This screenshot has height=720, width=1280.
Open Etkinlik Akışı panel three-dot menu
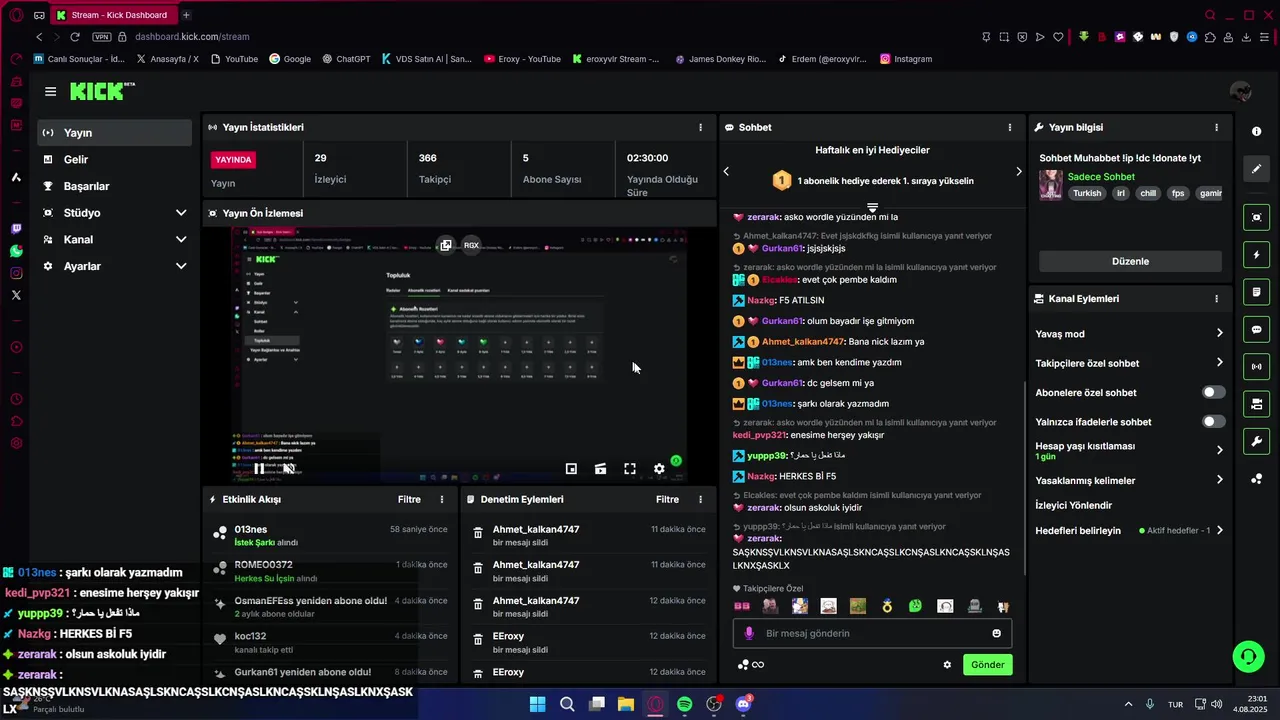click(x=442, y=499)
